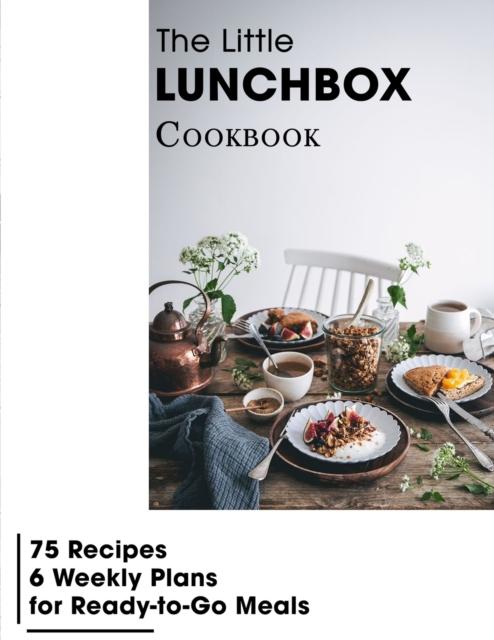Select the "75 Recipes" line
494x640 pixels.
[x=98, y=549]
